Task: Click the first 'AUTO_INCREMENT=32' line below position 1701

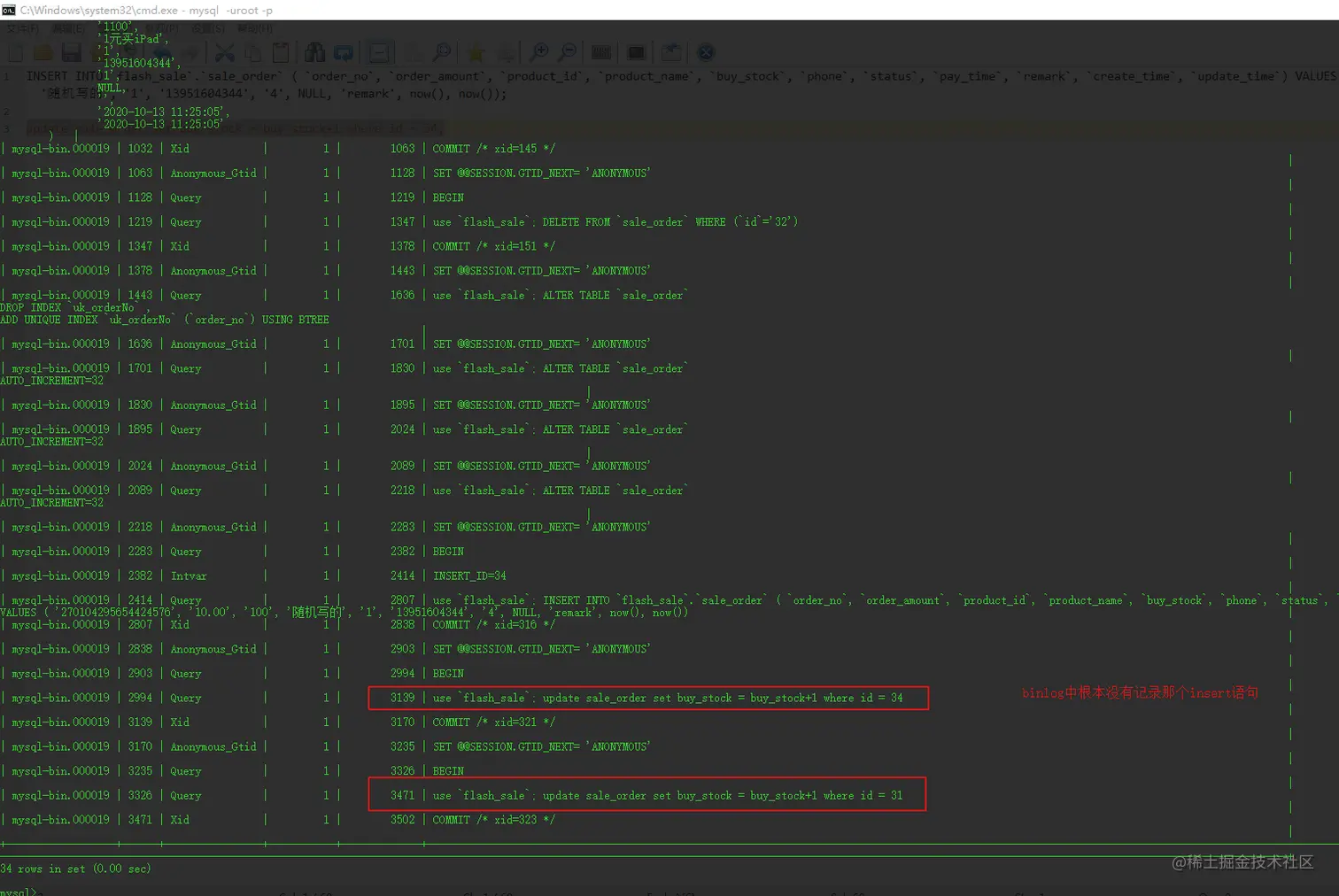Action: (x=51, y=381)
